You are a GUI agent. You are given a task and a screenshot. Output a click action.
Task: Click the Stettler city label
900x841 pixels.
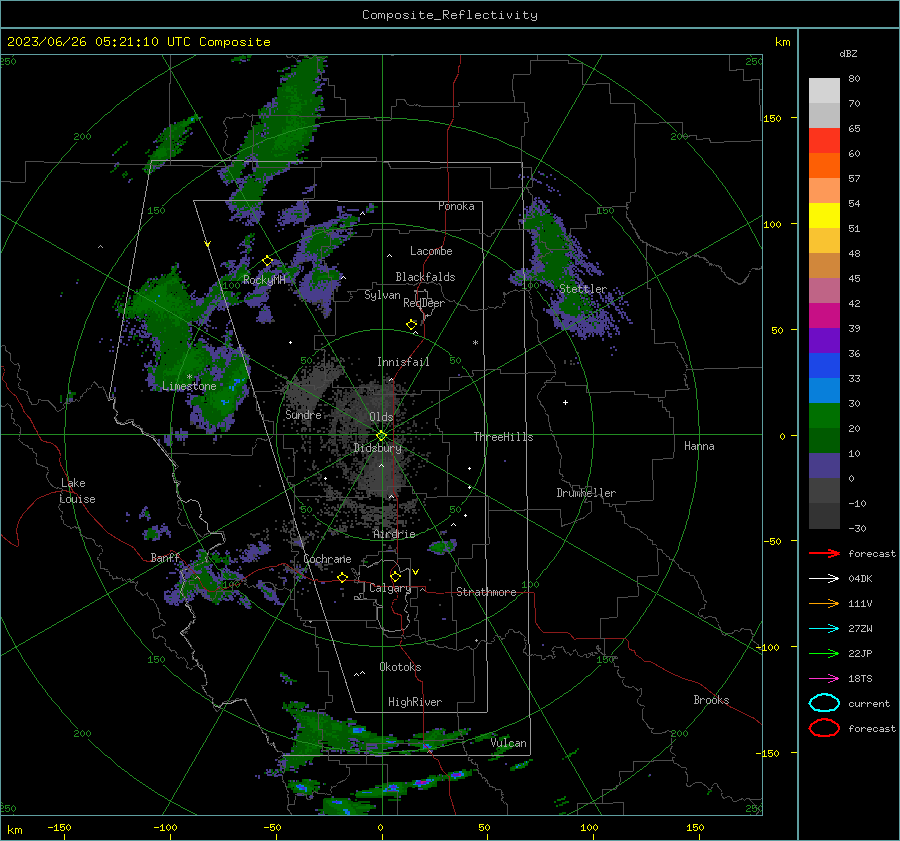[583, 289]
